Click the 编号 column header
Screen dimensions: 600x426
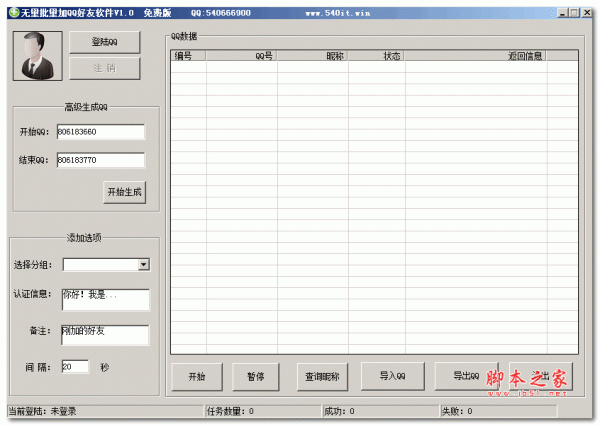188,57
